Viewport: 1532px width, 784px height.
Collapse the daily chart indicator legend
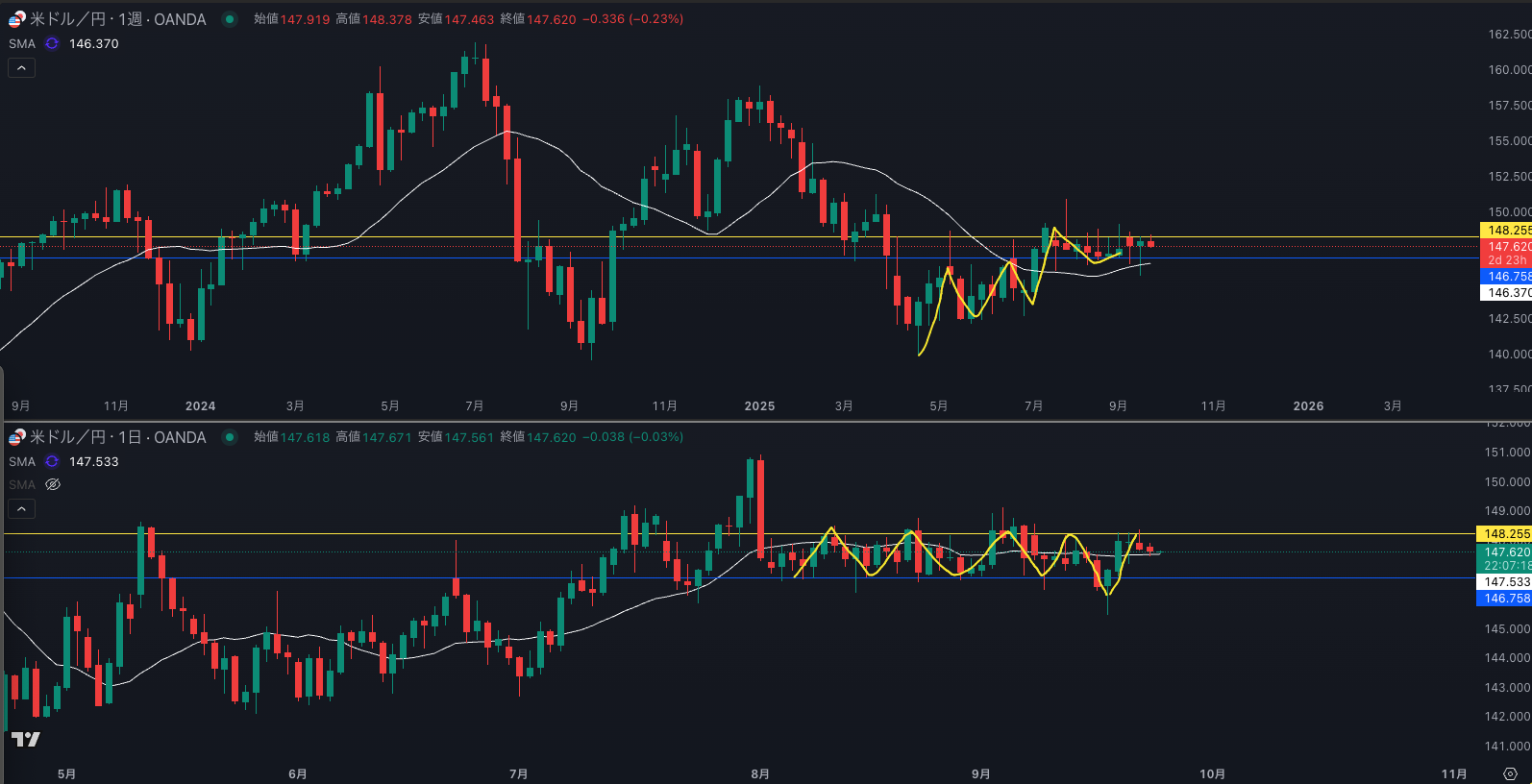click(x=21, y=508)
